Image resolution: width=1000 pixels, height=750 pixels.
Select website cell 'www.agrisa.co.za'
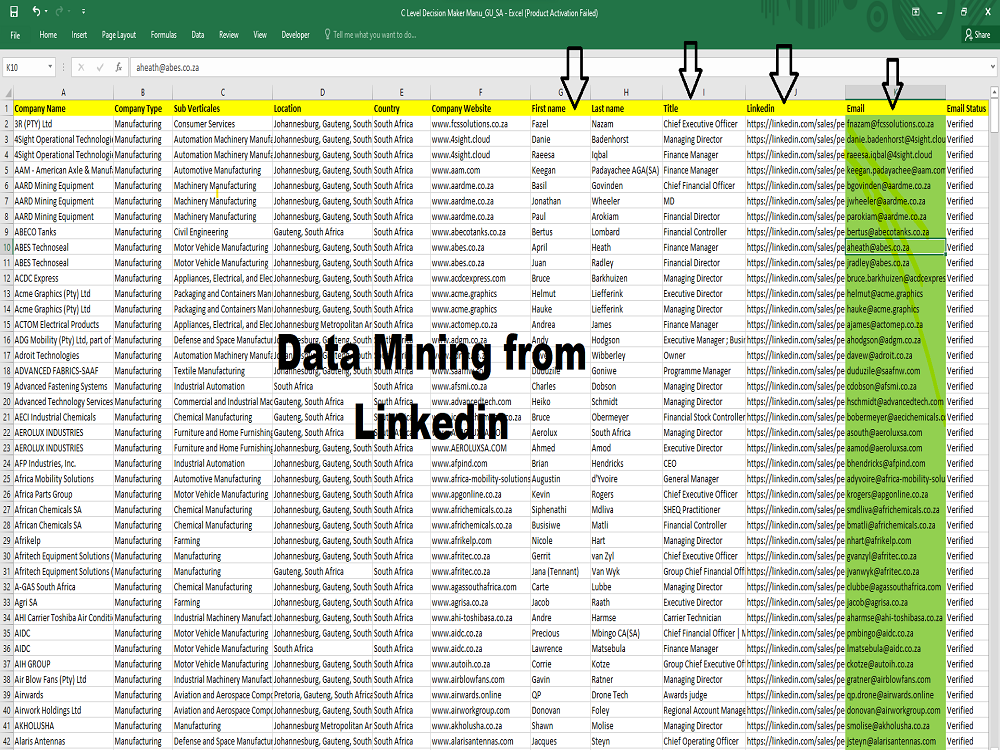[480, 602]
